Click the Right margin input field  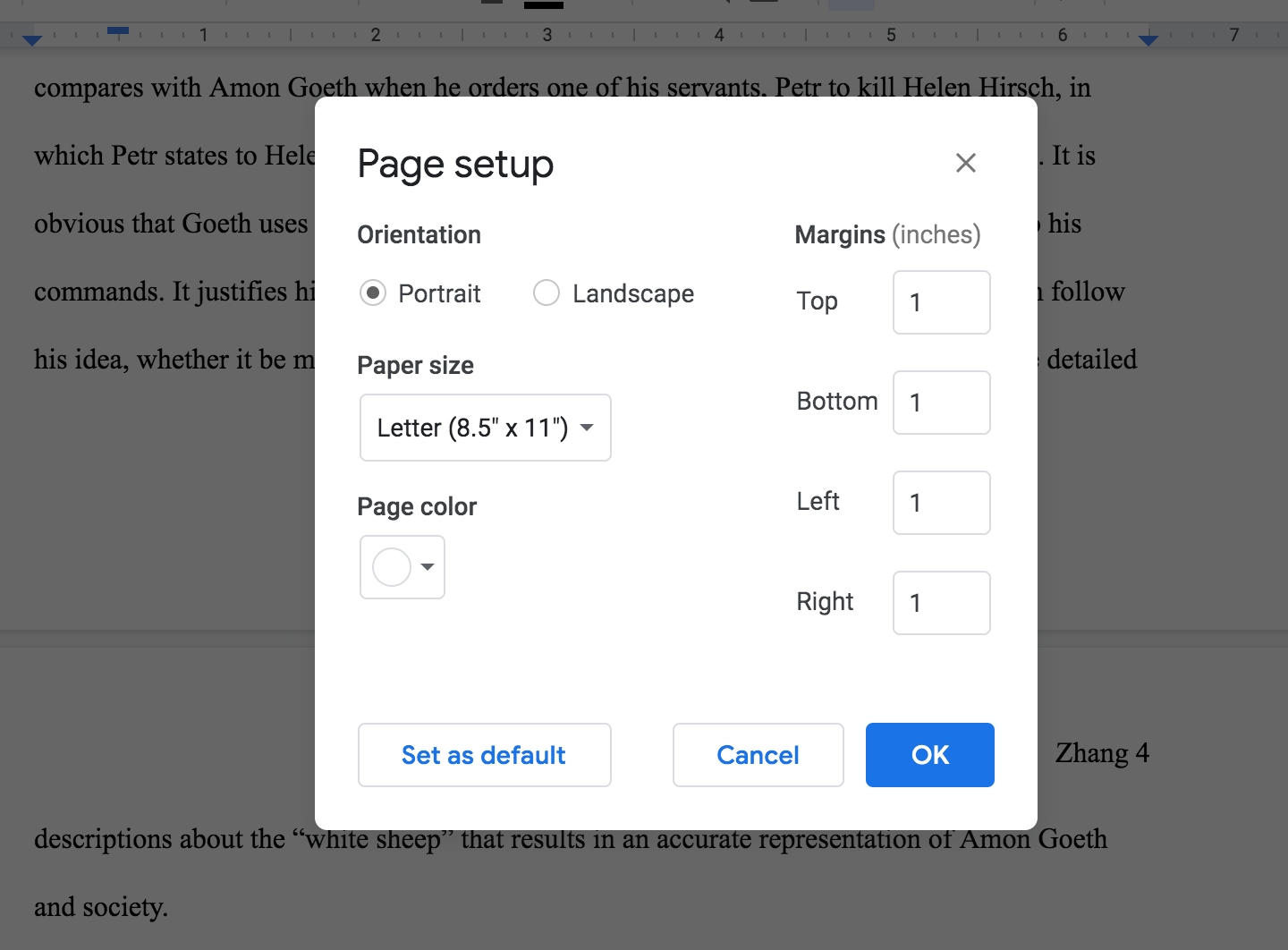[941, 603]
